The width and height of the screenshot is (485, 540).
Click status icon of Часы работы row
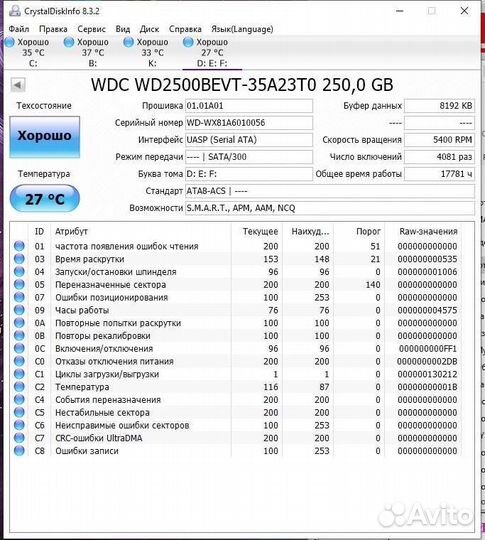pos(19,310)
